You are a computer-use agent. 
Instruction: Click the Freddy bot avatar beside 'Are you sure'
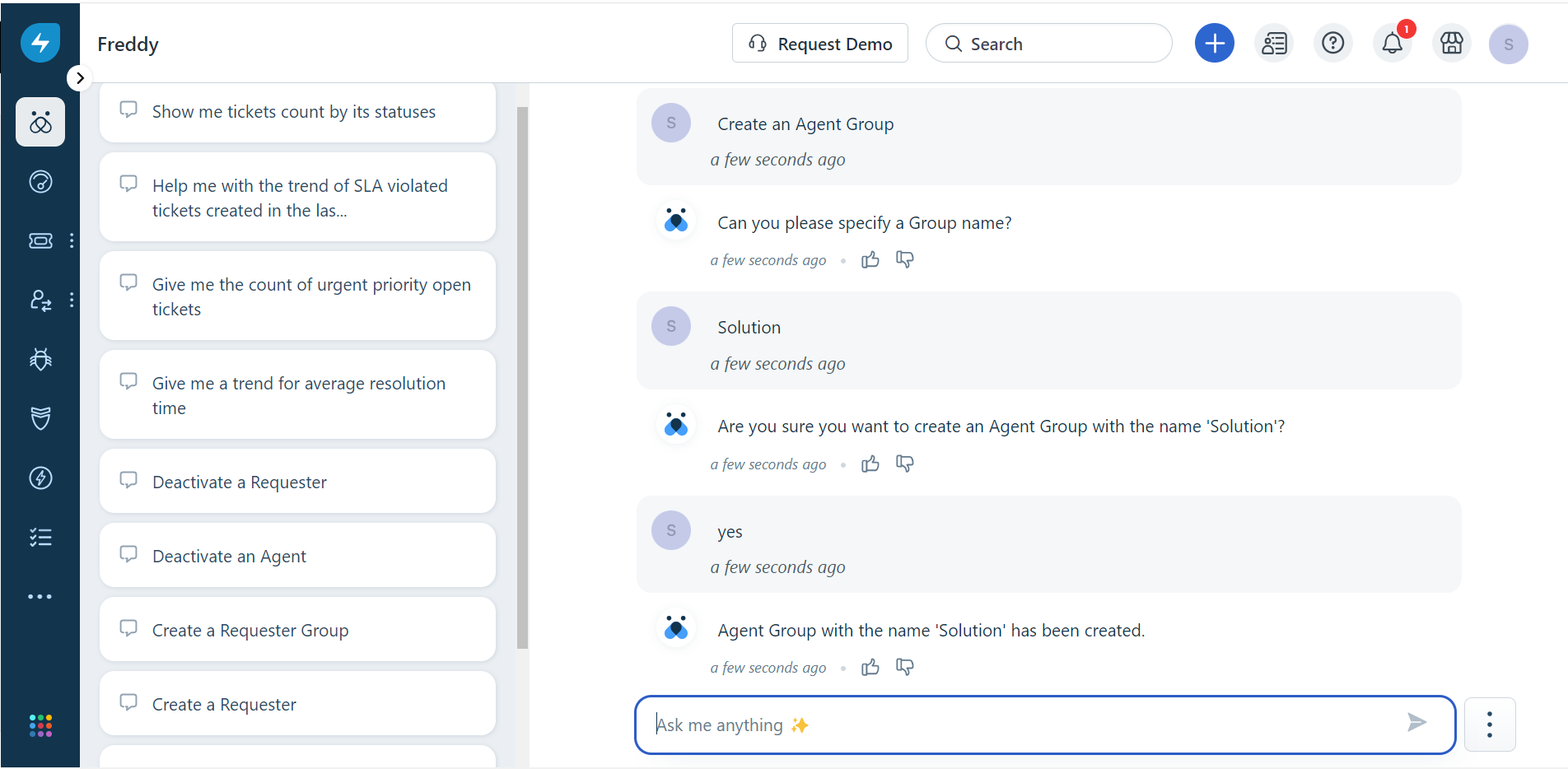point(676,425)
